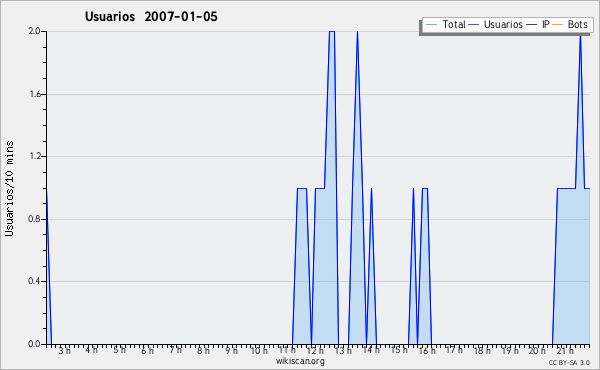Click the '20 h' x-axis label
600x370 pixels.
[x=537, y=350]
